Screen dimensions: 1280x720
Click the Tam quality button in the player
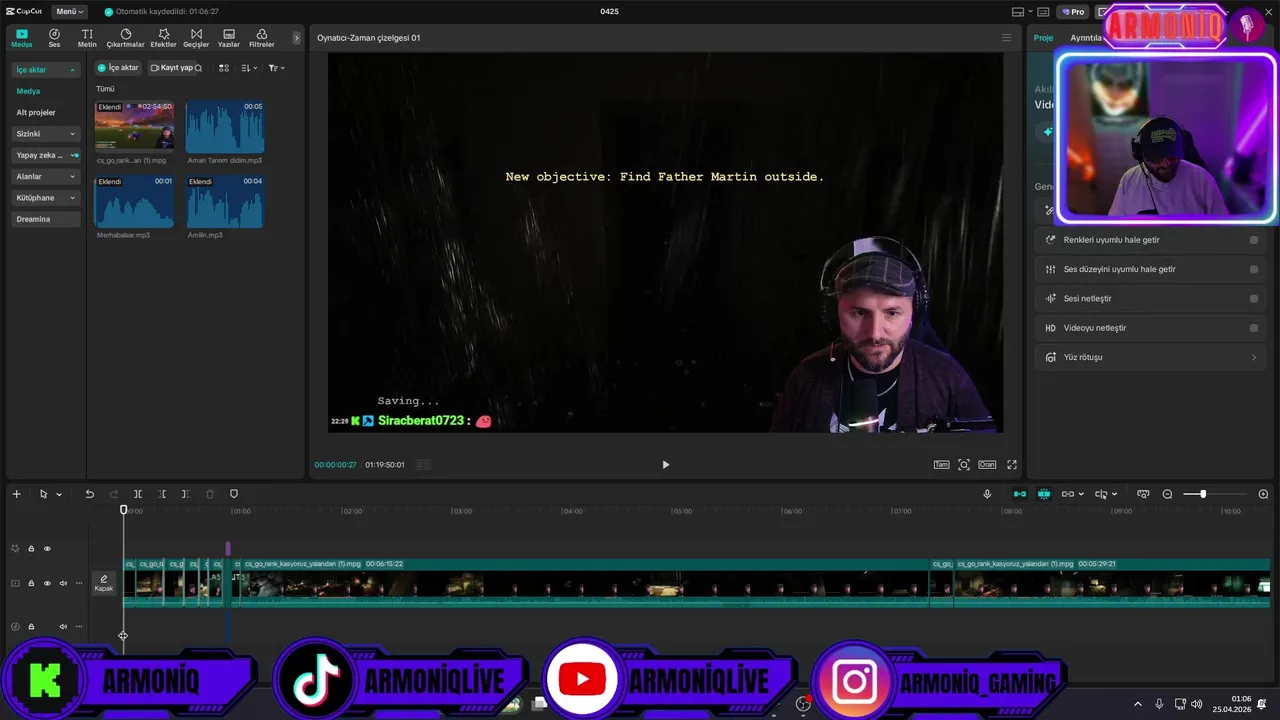(941, 465)
